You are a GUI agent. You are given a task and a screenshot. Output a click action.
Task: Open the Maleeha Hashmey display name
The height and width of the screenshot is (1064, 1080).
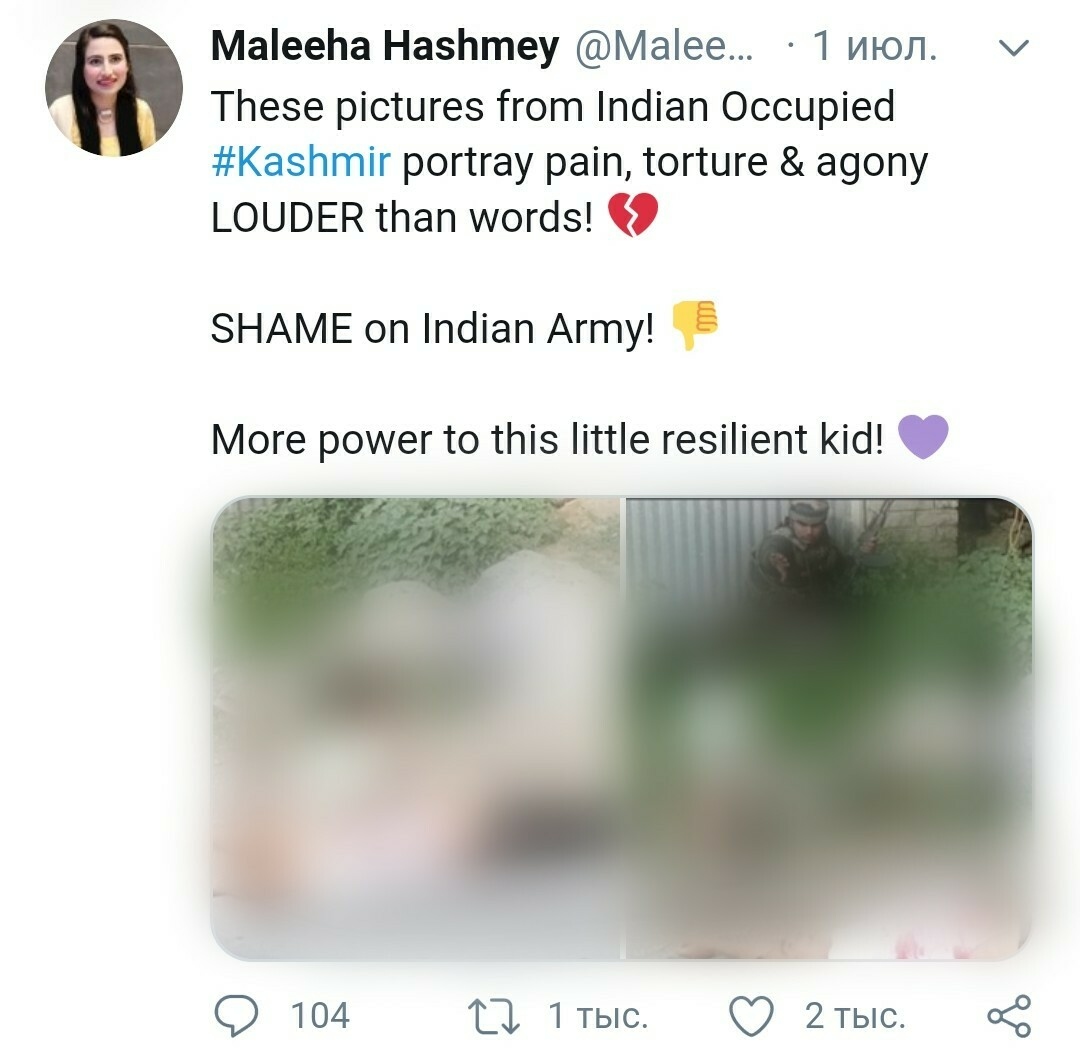385,46
